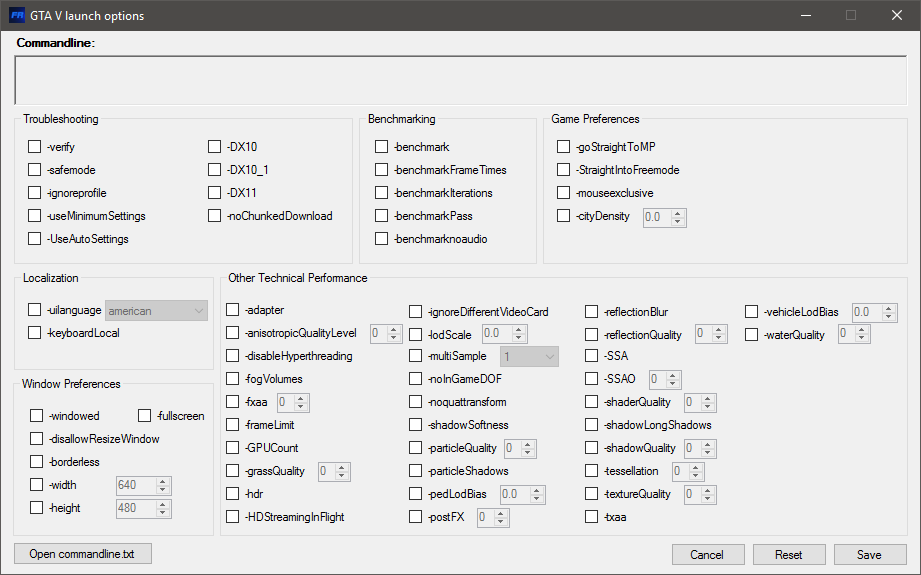
Task: Enable the -benchmark checkbox
Action: point(382,147)
